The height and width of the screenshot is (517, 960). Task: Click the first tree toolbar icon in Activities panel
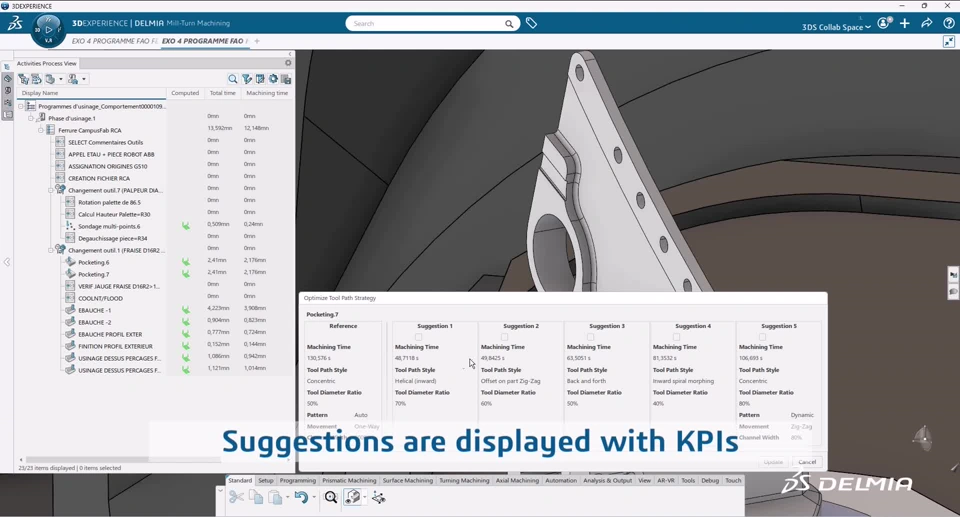23,79
